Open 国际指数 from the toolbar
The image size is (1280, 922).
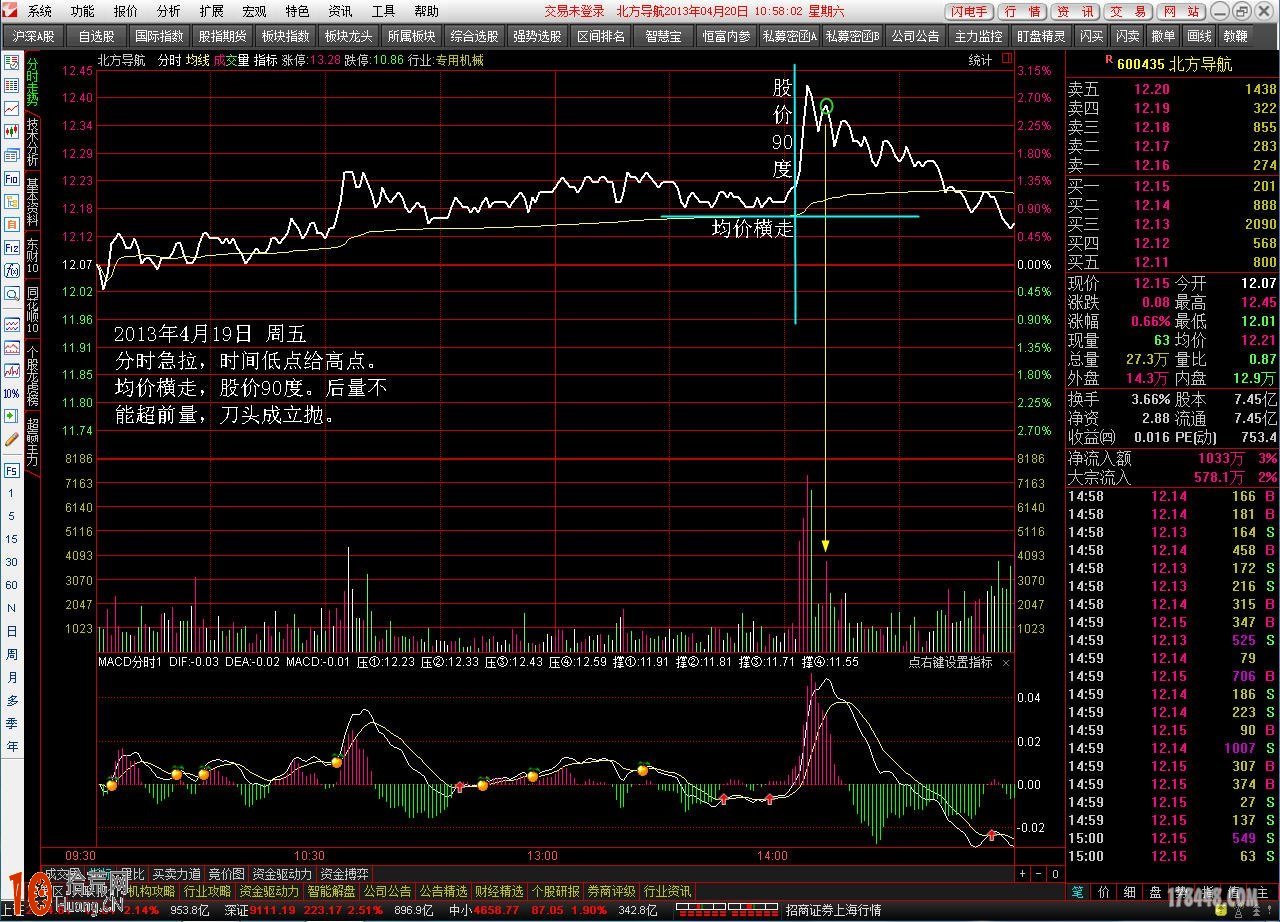point(160,36)
